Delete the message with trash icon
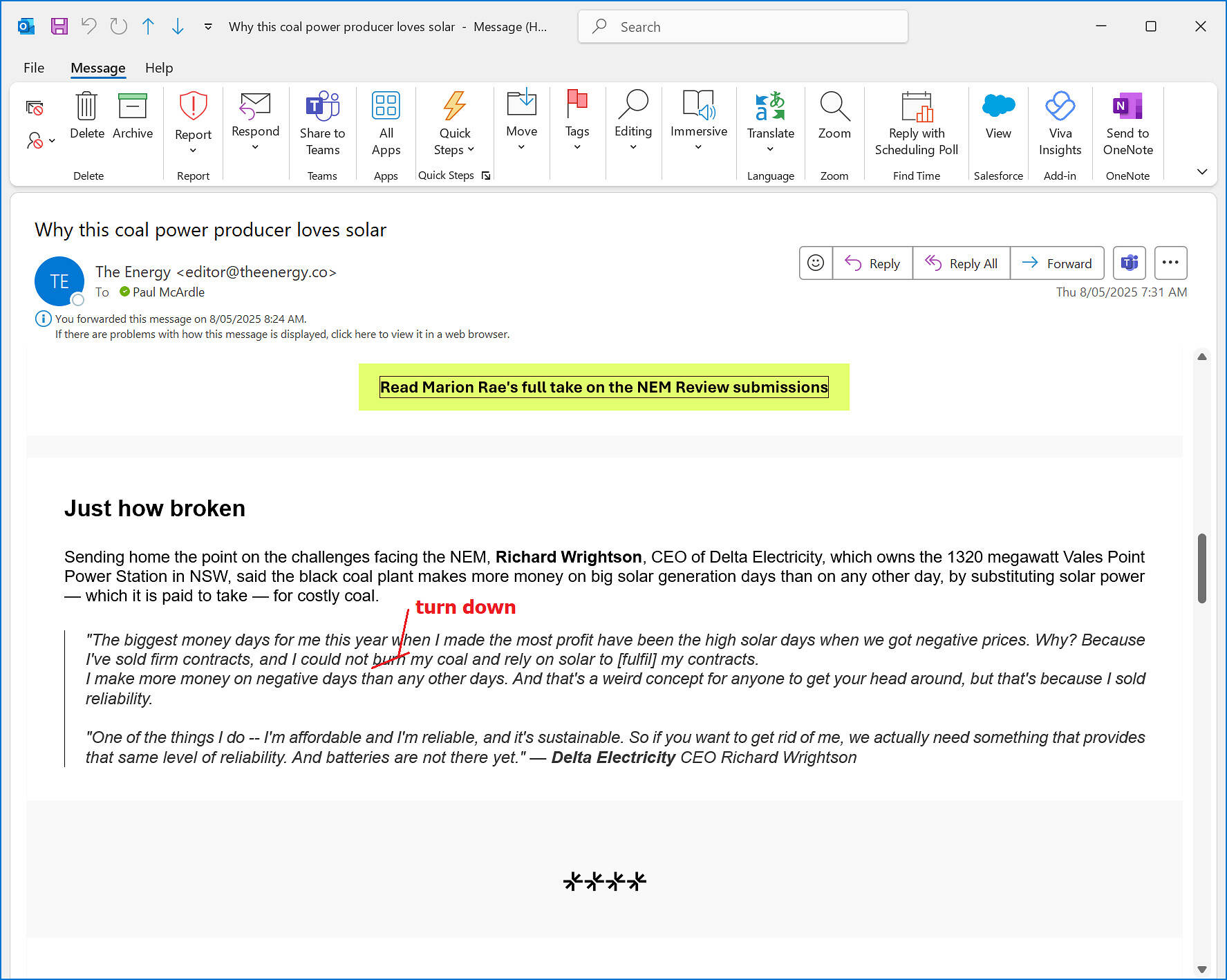 click(x=87, y=115)
